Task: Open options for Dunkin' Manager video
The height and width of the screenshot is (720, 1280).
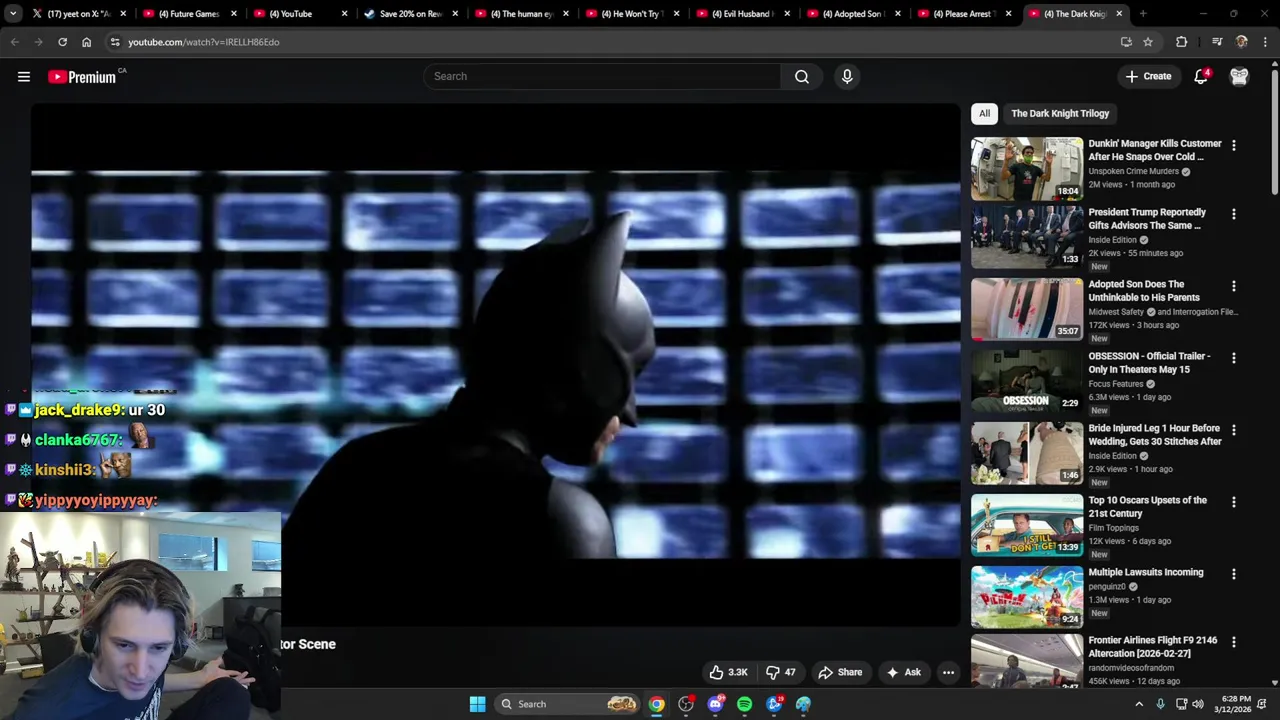Action: coord(1233,145)
